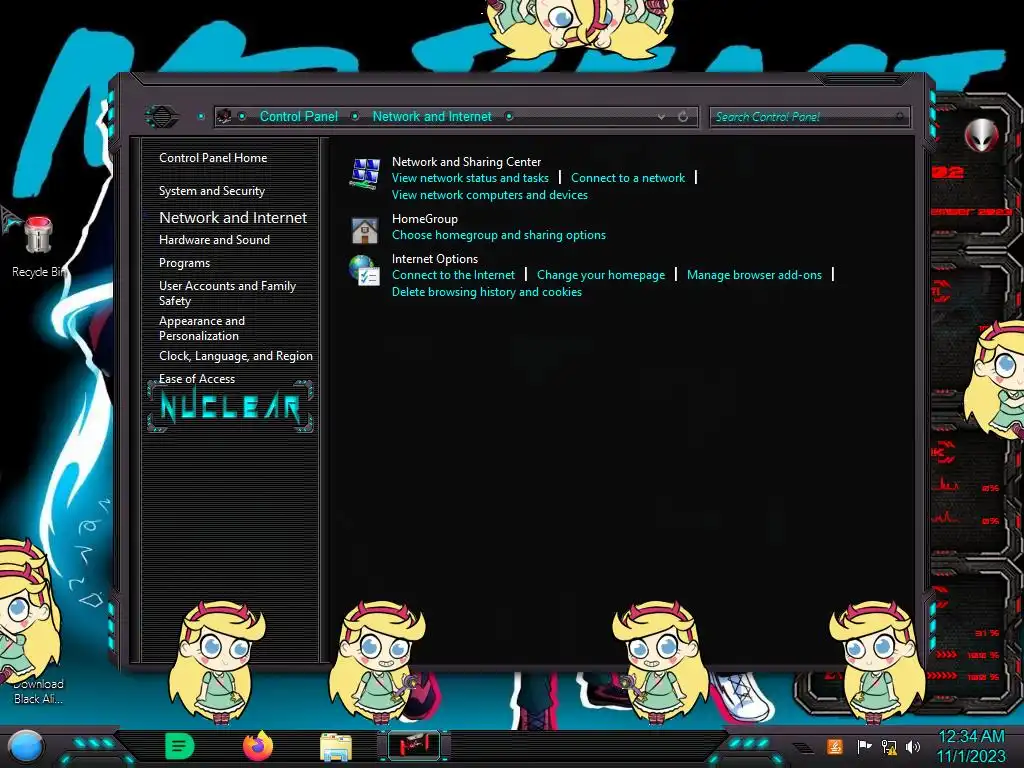Screen dimensions: 1024x768
Task: Open the Action Center flag icon
Action: pos(864,746)
